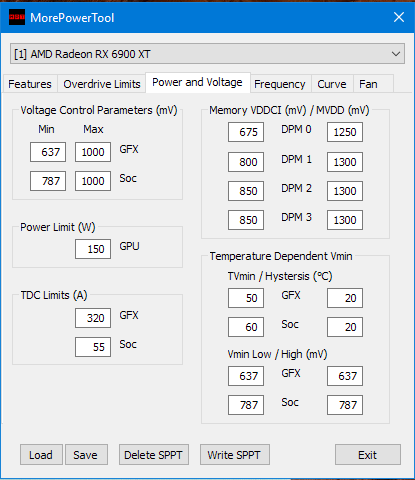The height and width of the screenshot is (480, 415).
Task: Click the Soc Max voltage field
Action: tap(93, 181)
